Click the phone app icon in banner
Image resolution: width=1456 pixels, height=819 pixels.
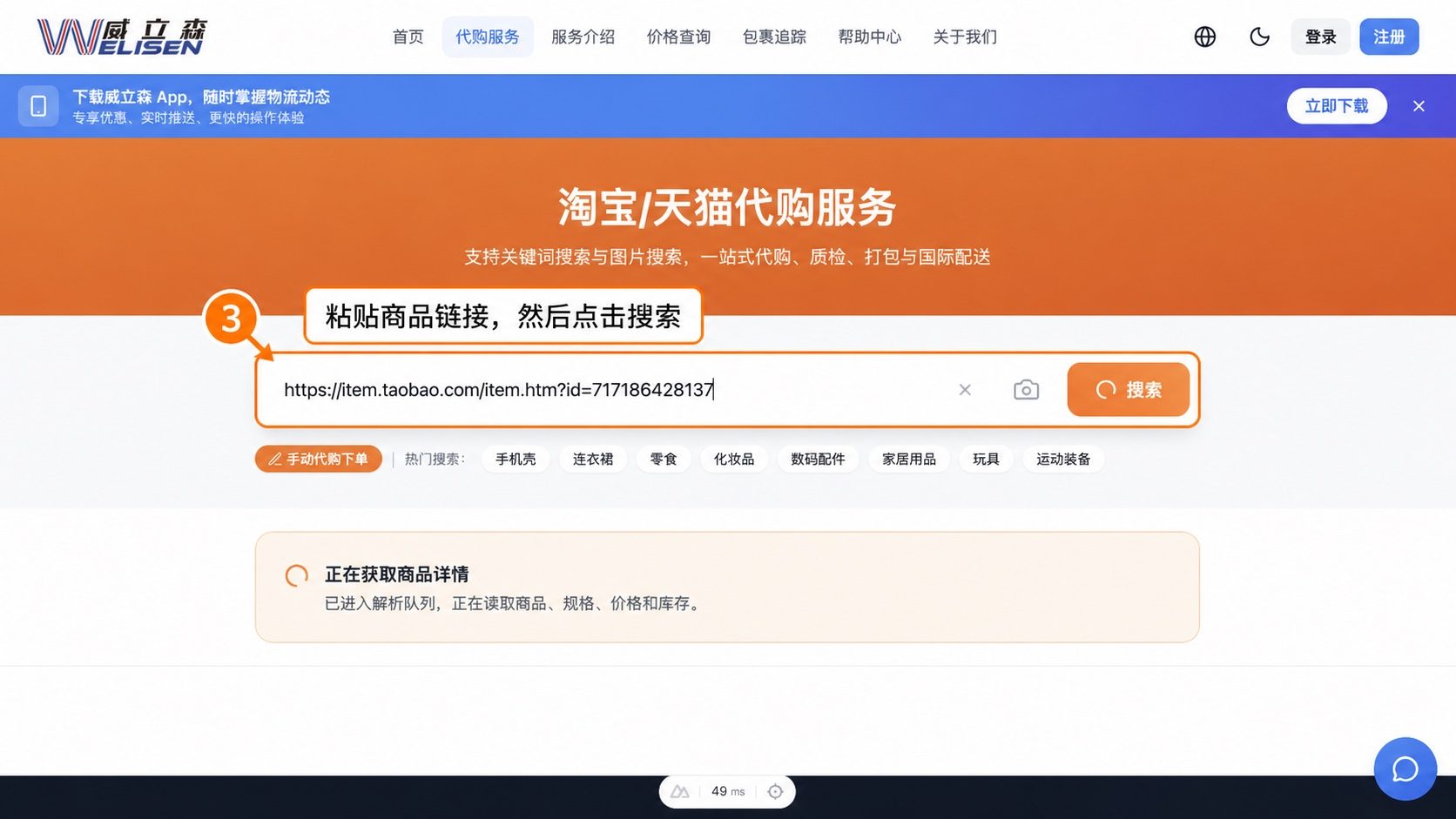coord(38,106)
